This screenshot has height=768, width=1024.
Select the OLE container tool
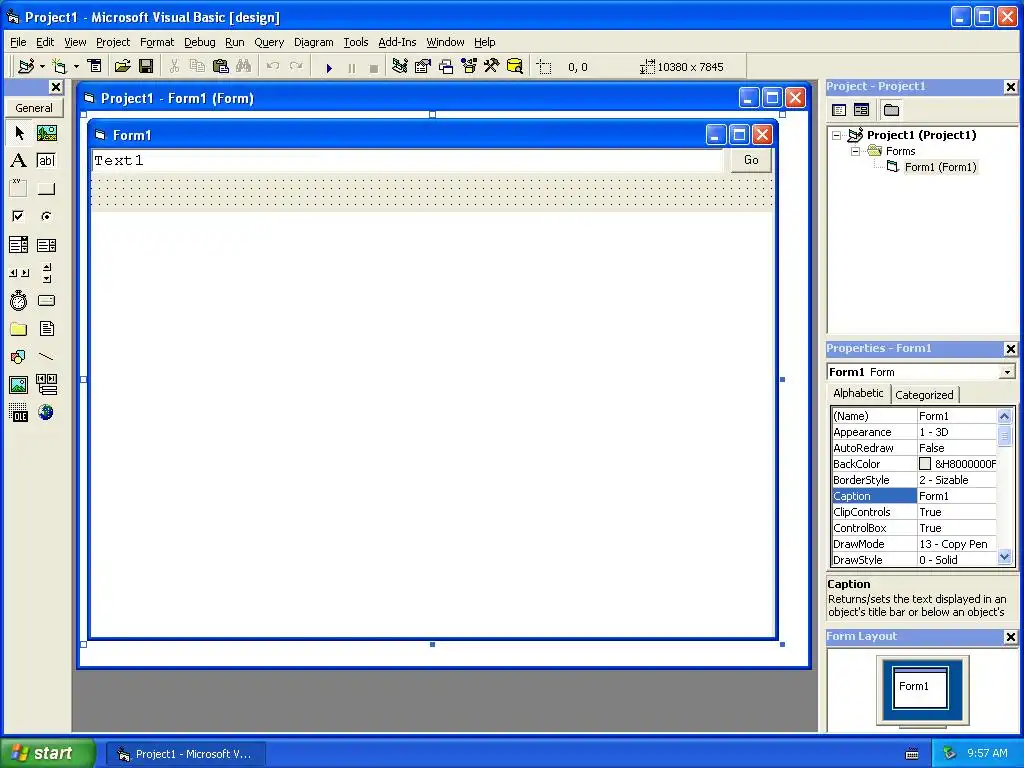[19, 412]
